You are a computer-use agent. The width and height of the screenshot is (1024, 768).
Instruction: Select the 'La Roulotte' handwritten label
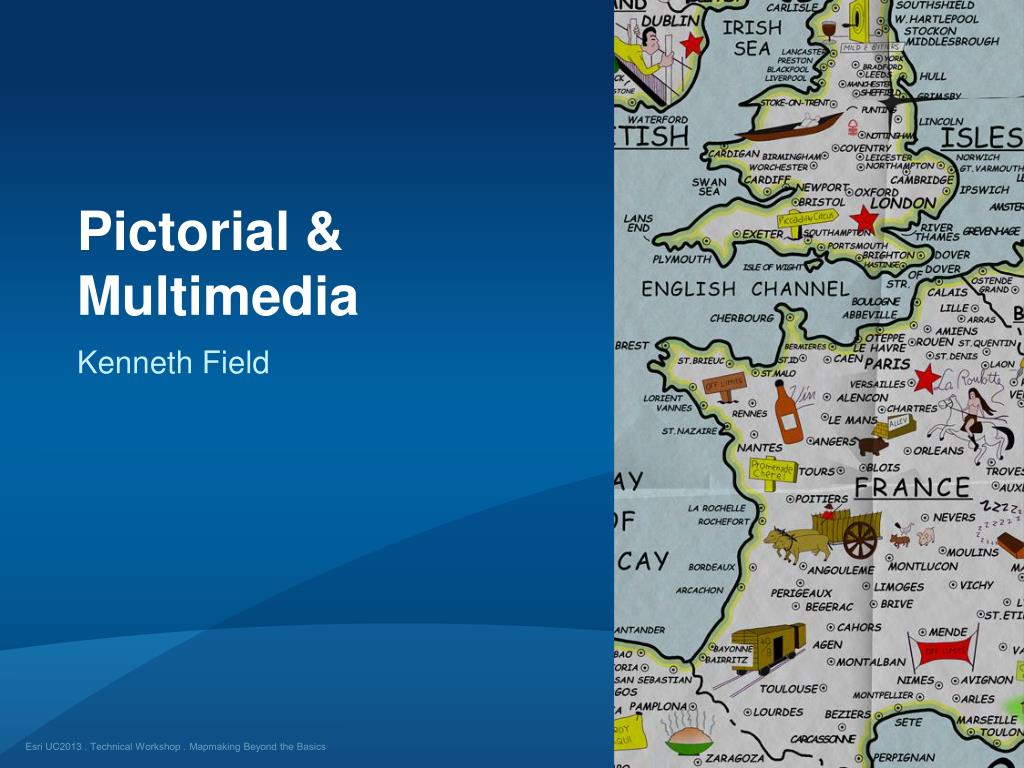coord(969,380)
